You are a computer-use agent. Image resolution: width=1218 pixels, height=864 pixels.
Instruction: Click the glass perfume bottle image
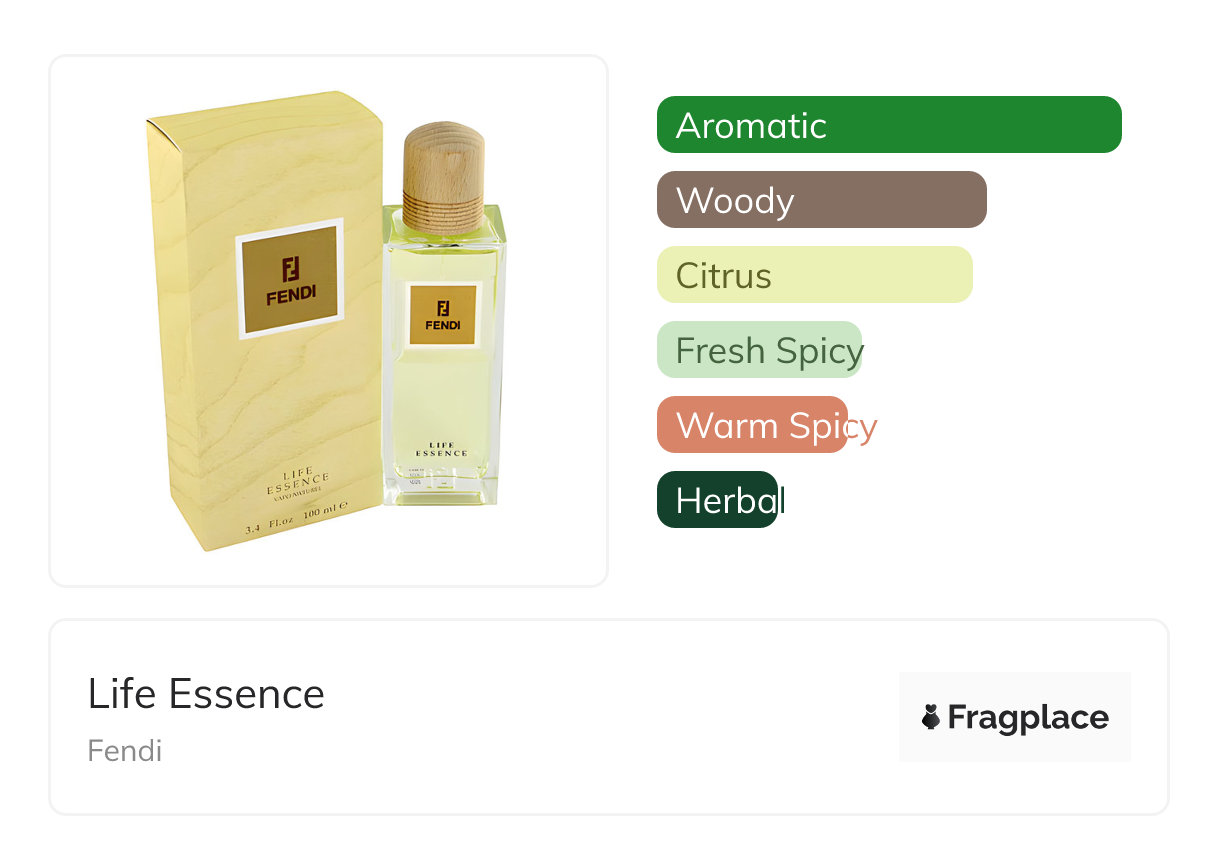444,315
